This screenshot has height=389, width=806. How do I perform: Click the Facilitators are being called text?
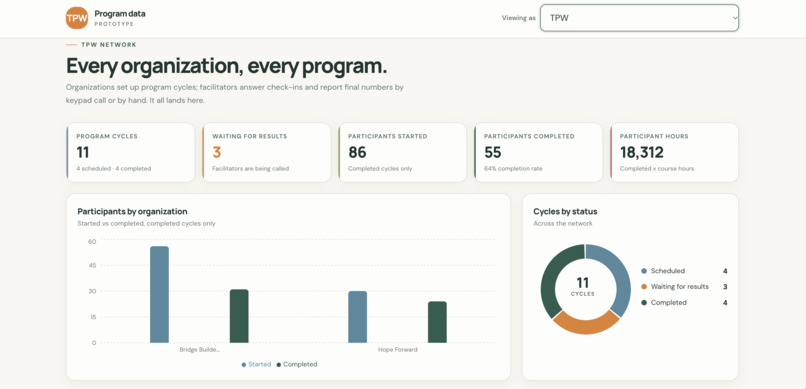[250, 169]
